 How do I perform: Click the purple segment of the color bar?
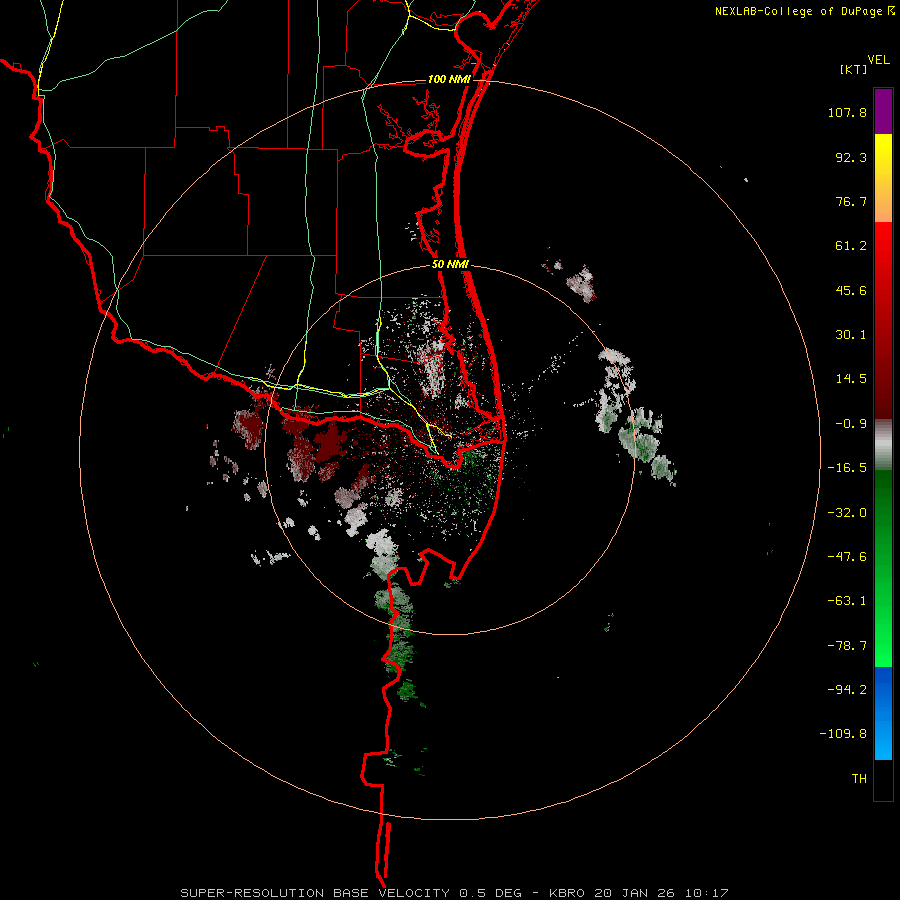coord(883,111)
